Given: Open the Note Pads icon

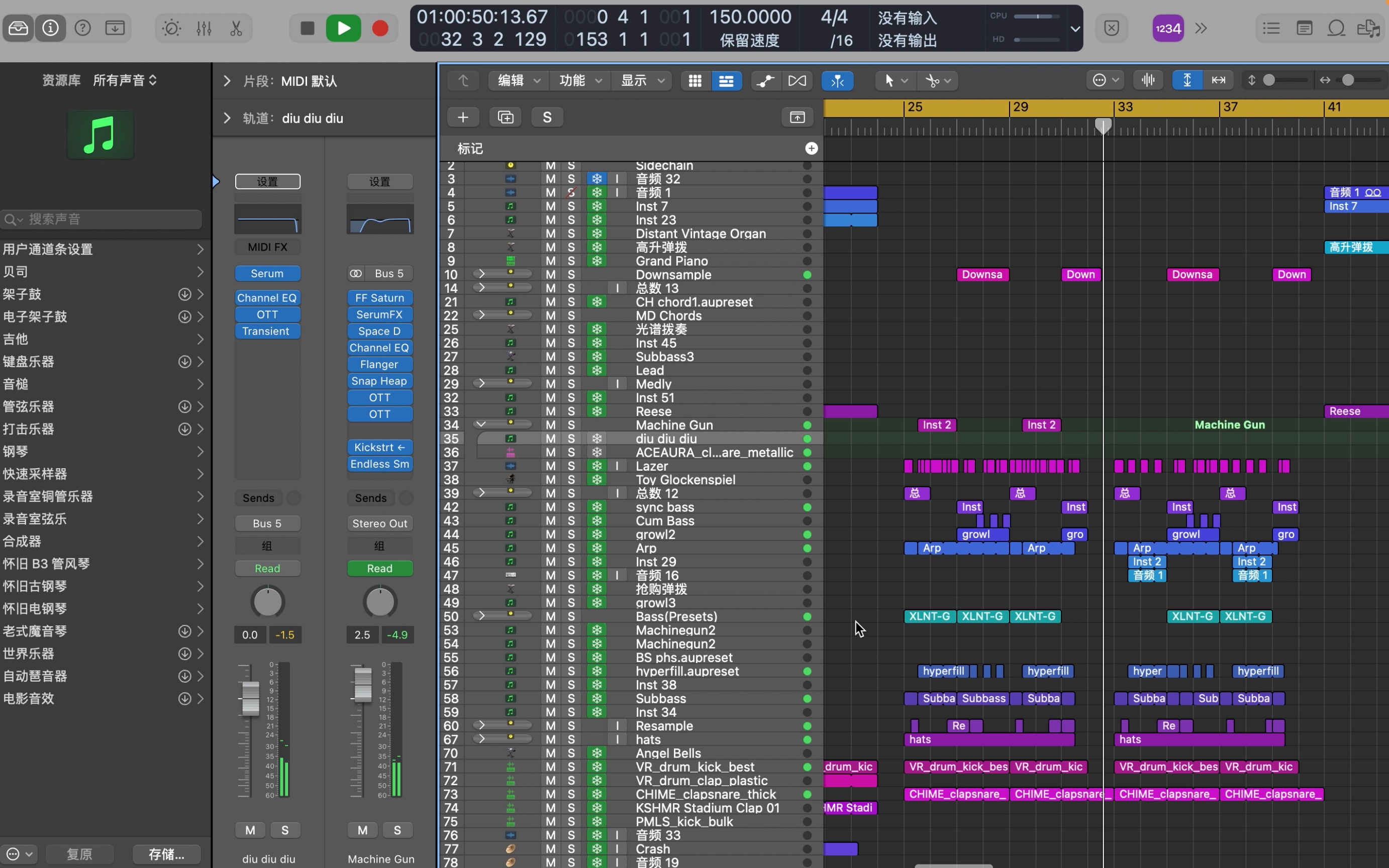Looking at the screenshot, I should tap(1304, 28).
